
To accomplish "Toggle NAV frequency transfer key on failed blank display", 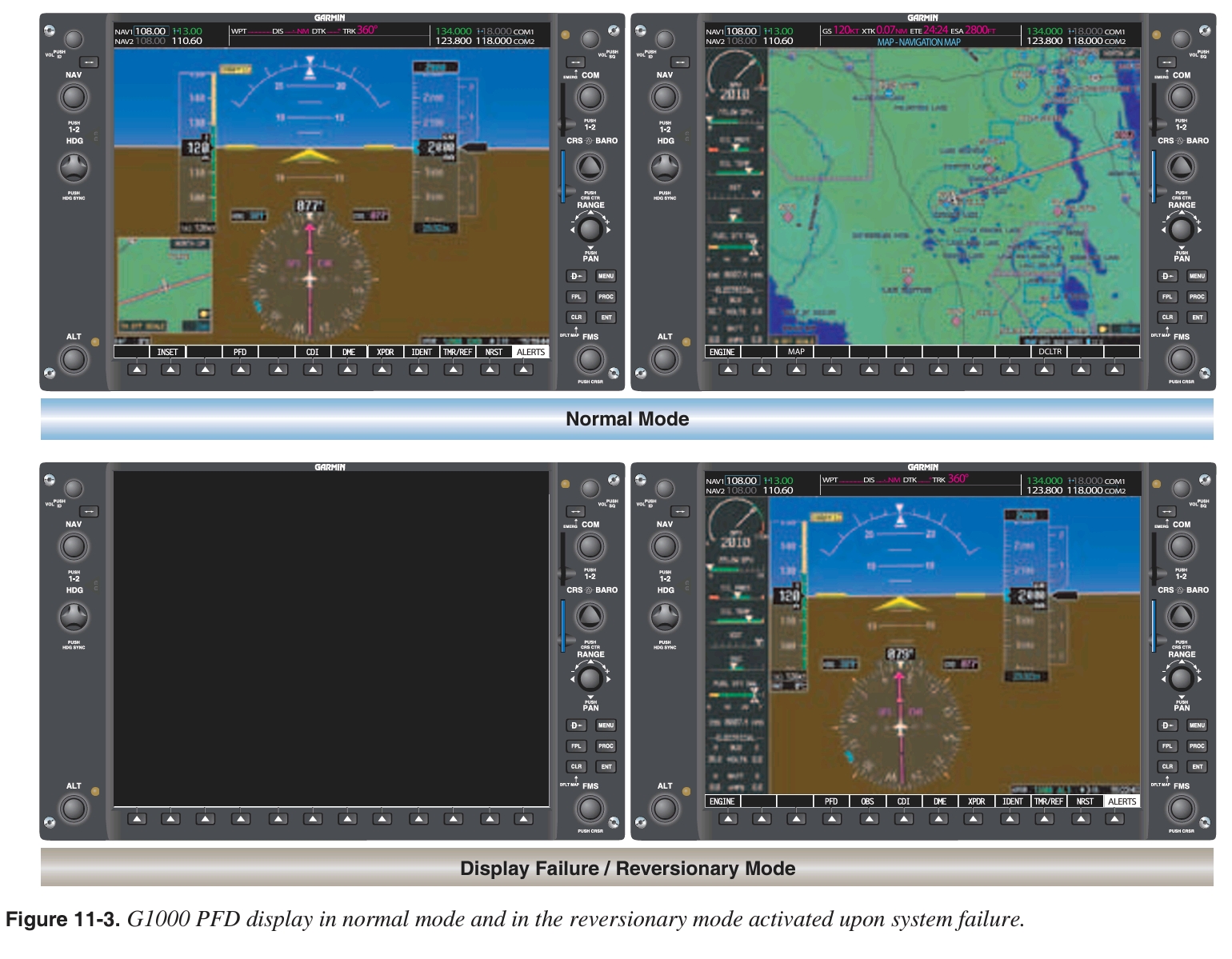I will click(x=89, y=512).
